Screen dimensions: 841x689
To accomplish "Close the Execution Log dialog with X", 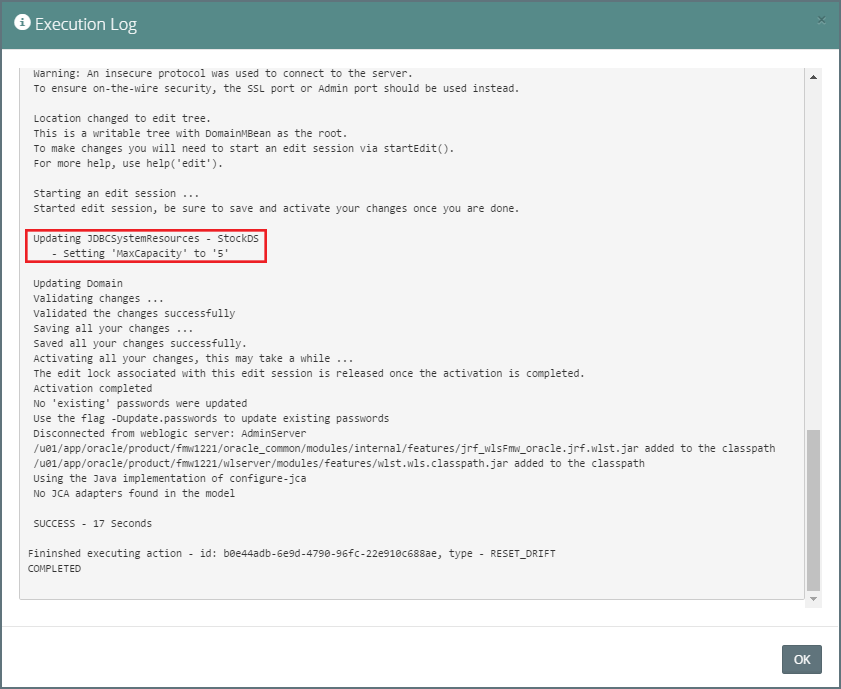I will point(822,20).
